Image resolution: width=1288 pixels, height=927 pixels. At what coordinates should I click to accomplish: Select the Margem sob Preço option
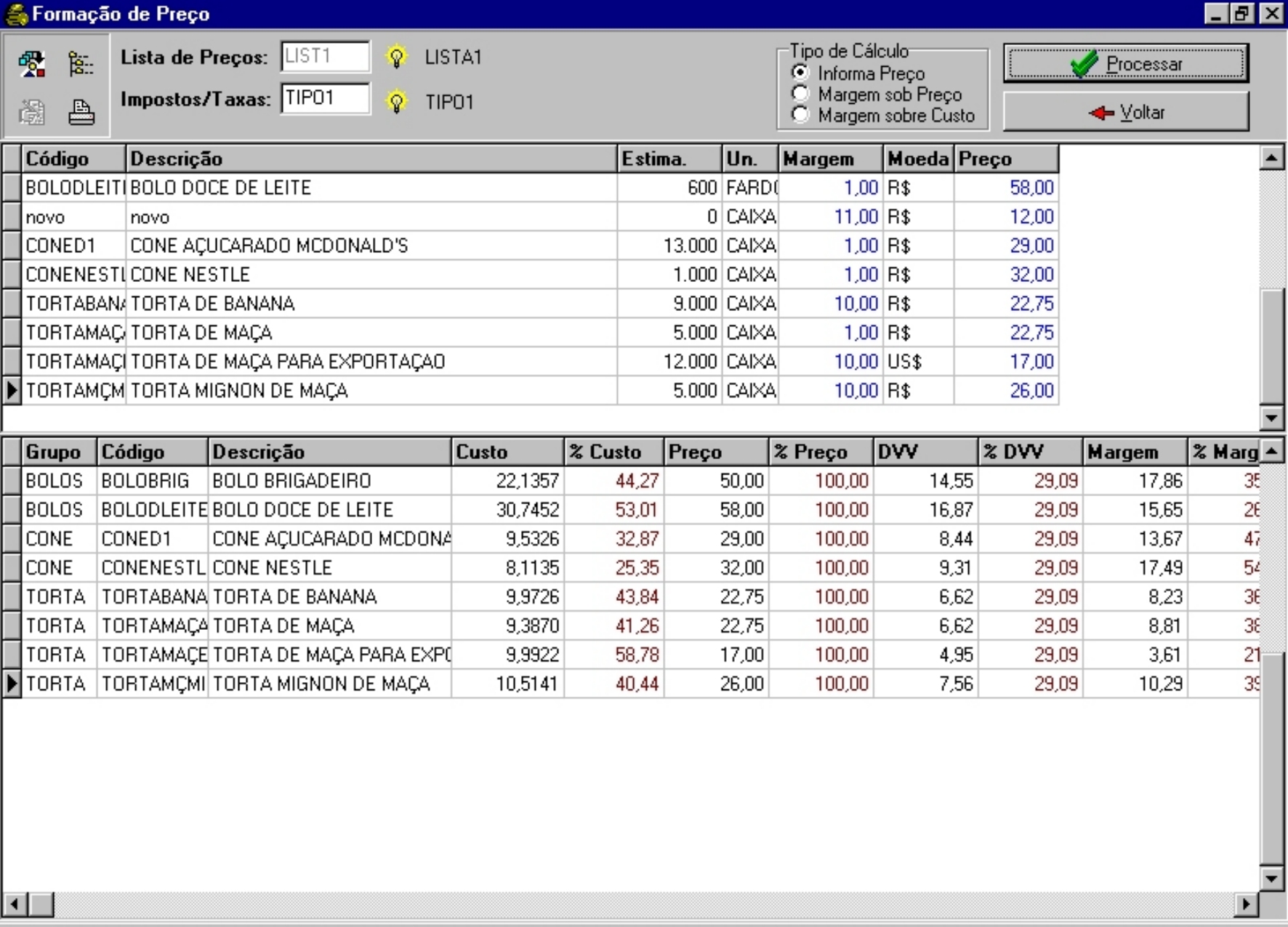tap(878, 94)
